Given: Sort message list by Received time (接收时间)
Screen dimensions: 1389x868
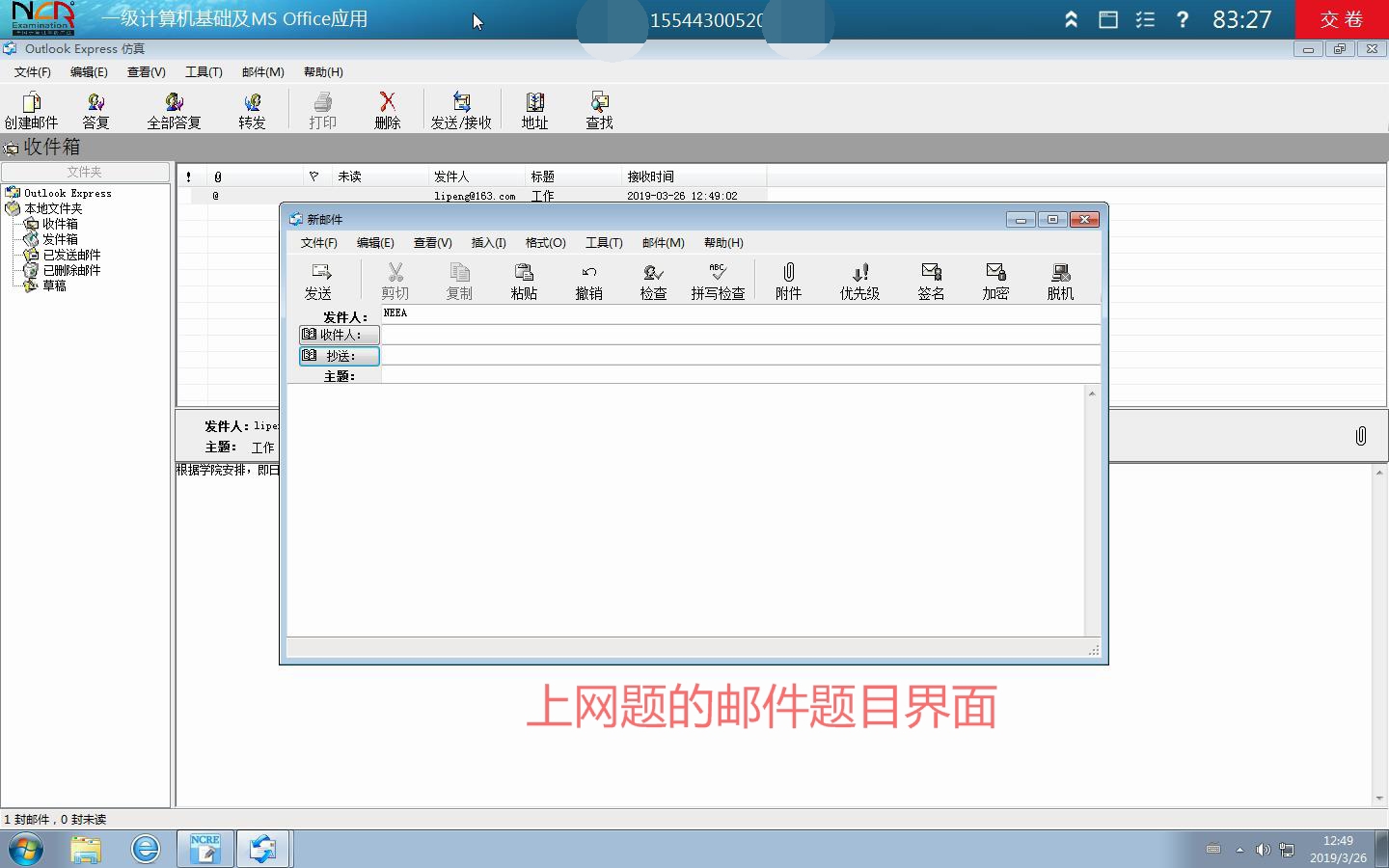Looking at the screenshot, I should 694,176.
